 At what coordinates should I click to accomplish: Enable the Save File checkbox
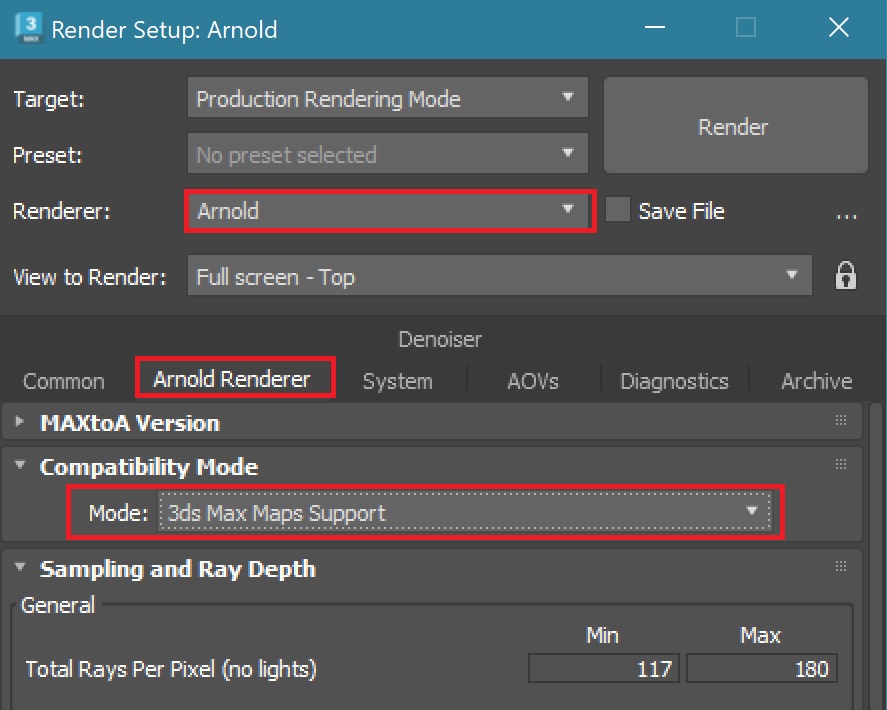pos(618,211)
